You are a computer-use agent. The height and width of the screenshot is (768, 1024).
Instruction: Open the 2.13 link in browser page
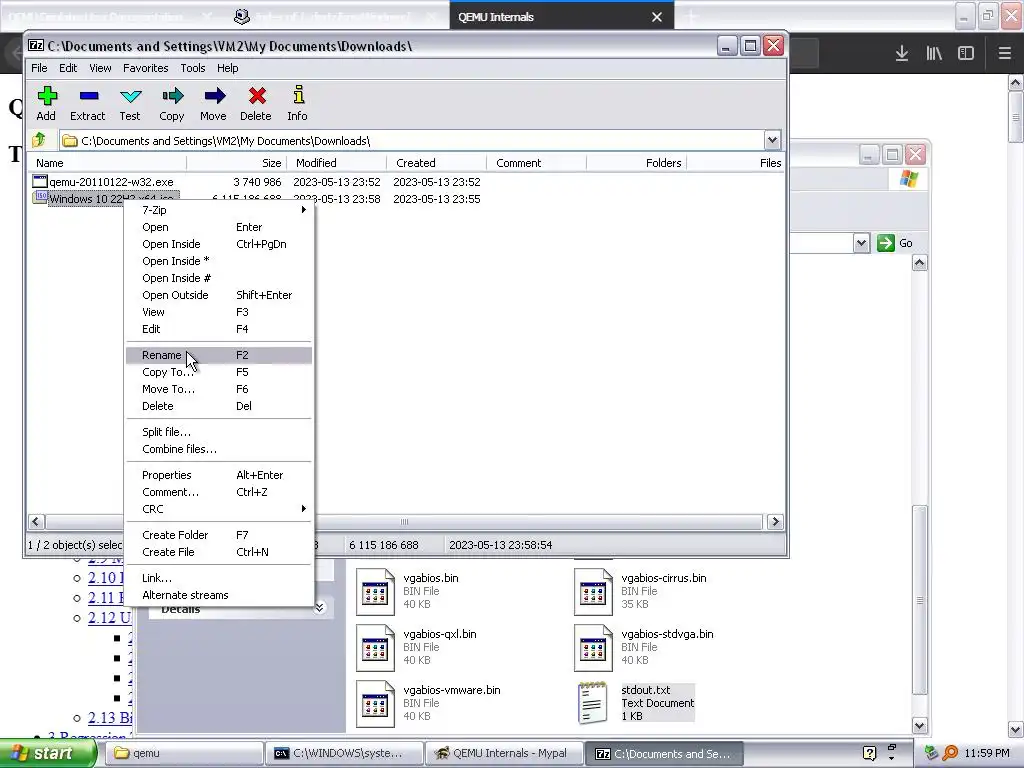click(110, 718)
